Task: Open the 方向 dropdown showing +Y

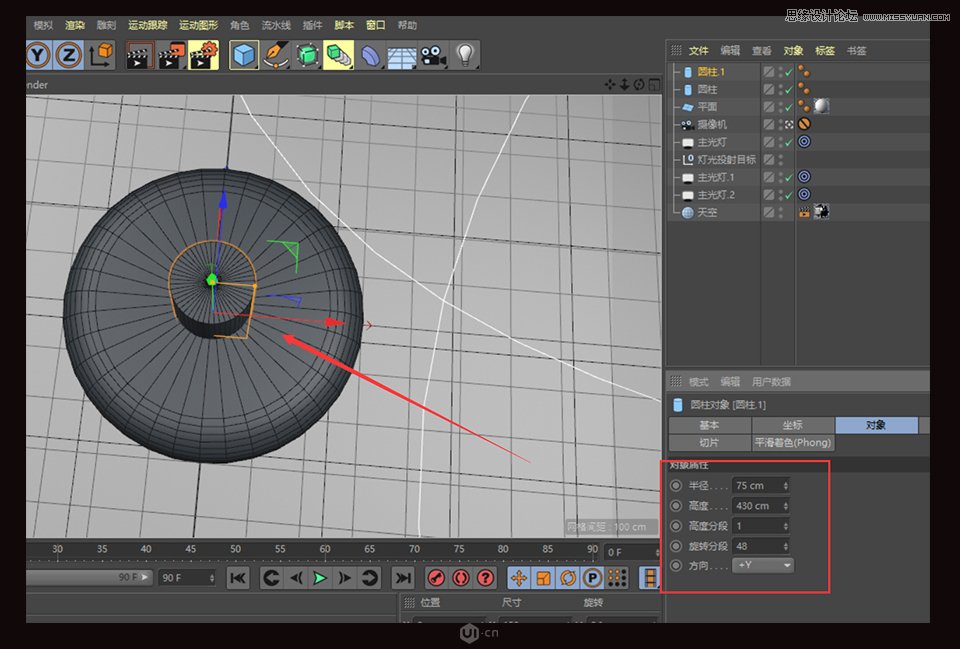Action: [x=763, y=564]
